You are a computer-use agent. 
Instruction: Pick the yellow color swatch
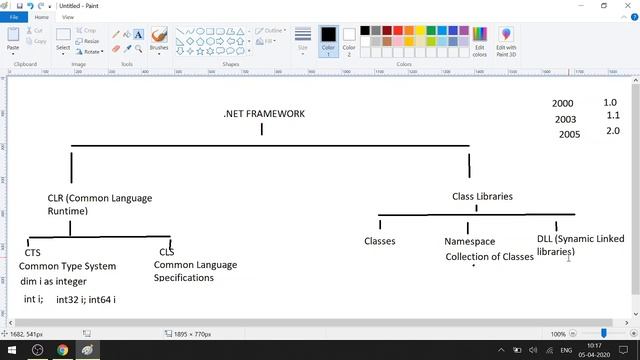tap(420, 31)
